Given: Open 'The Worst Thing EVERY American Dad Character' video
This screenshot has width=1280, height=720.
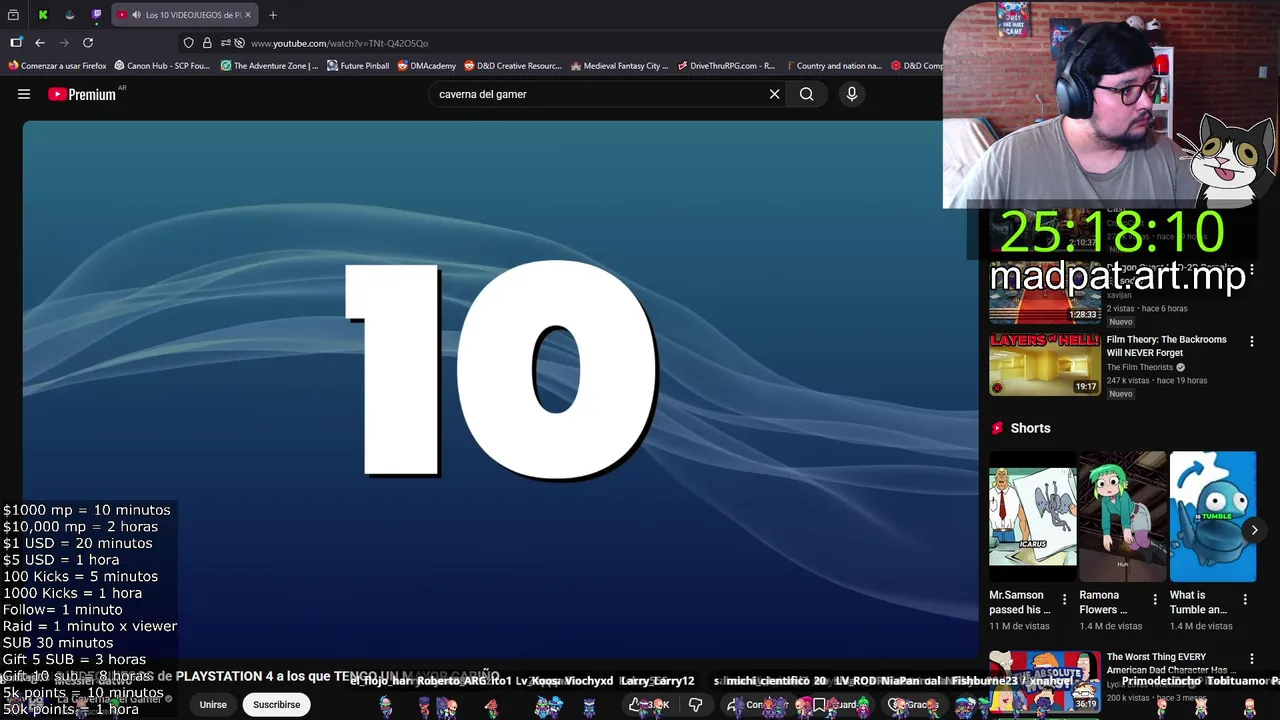Looking at the screenshot, I should [x=1170, y=663].
